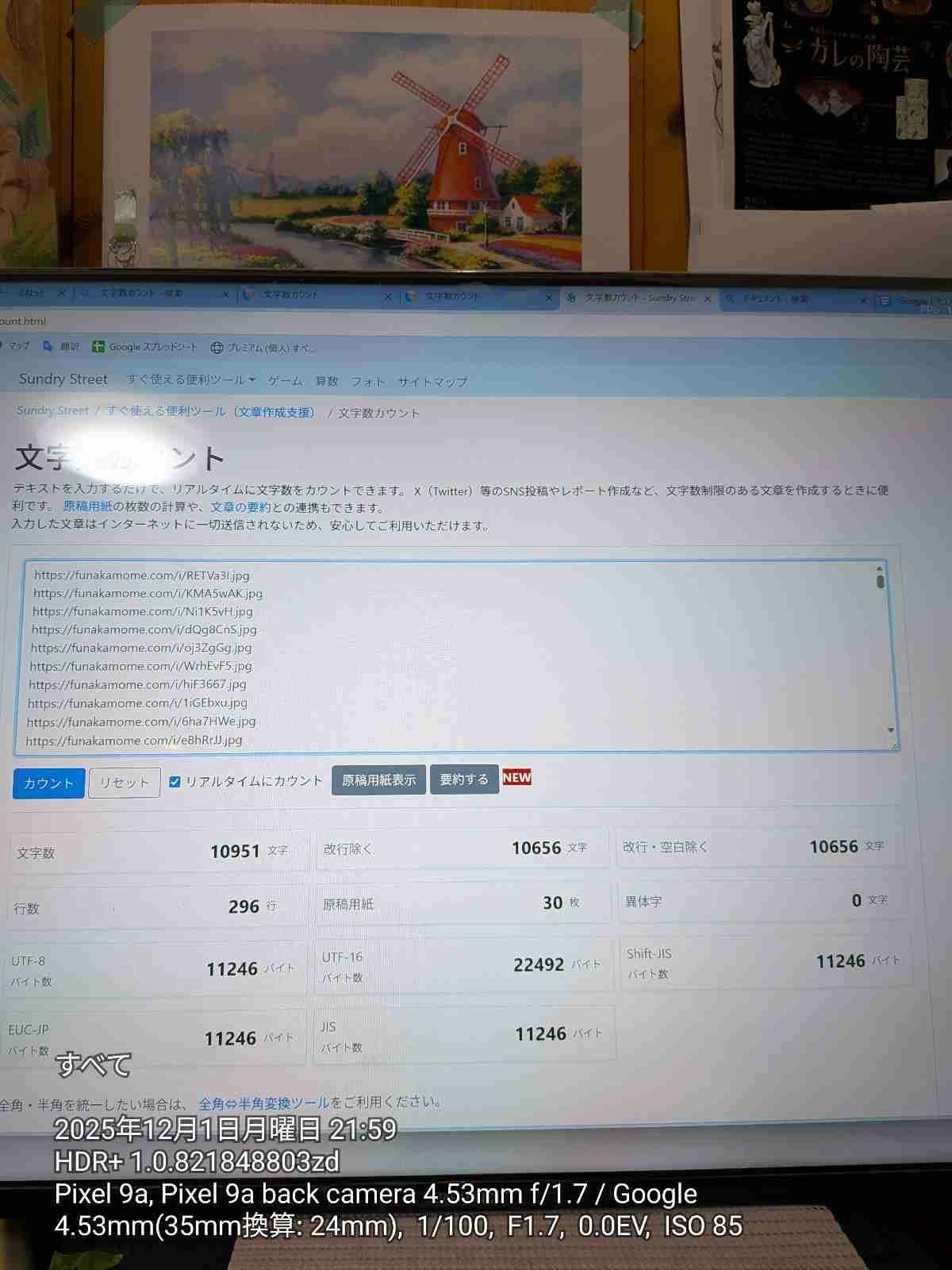Click the プレミアム globe bookmark icon
This screenshot has width=952, height=1270.
tap(217, 348)
